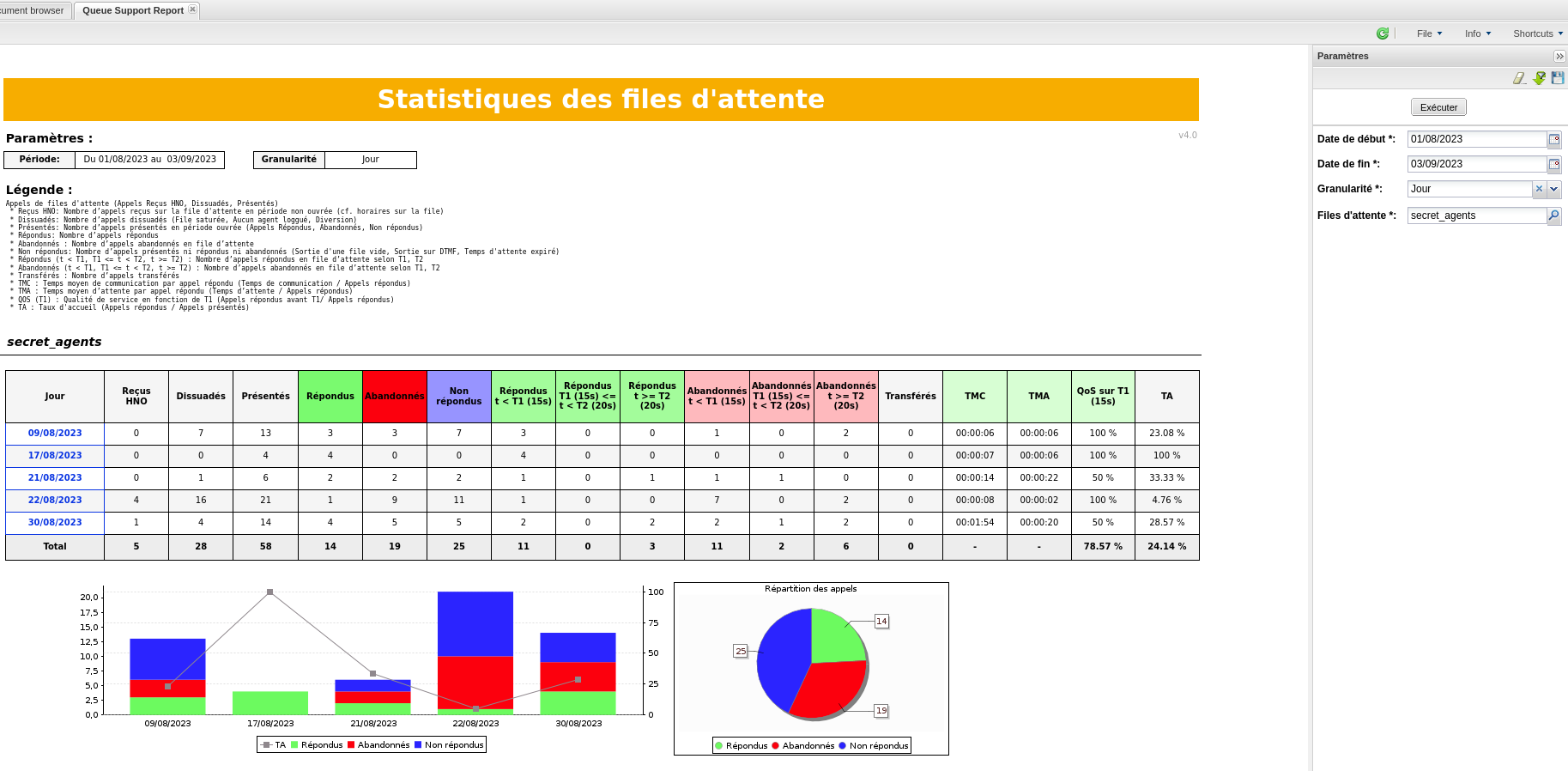Screen dimensions: 1568x771
Task: Click the blue Non répondus dot in pie legend
Action: (843, 746)
